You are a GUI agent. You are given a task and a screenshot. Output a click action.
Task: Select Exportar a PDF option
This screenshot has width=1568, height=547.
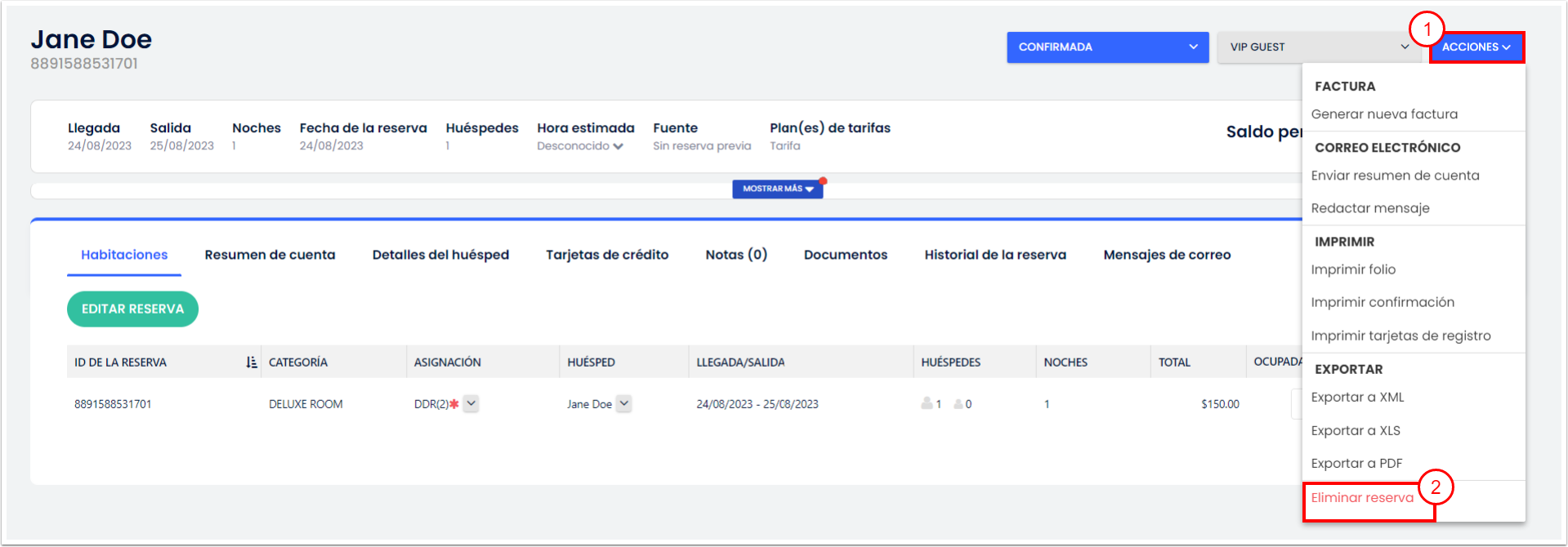(x=1356, y=464)
